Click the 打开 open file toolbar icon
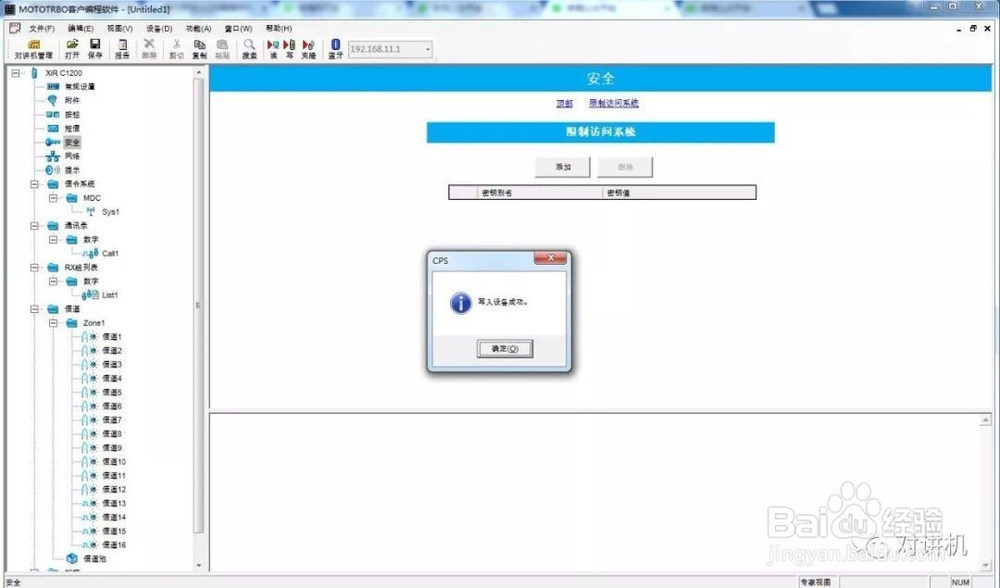 coord(72,49)
